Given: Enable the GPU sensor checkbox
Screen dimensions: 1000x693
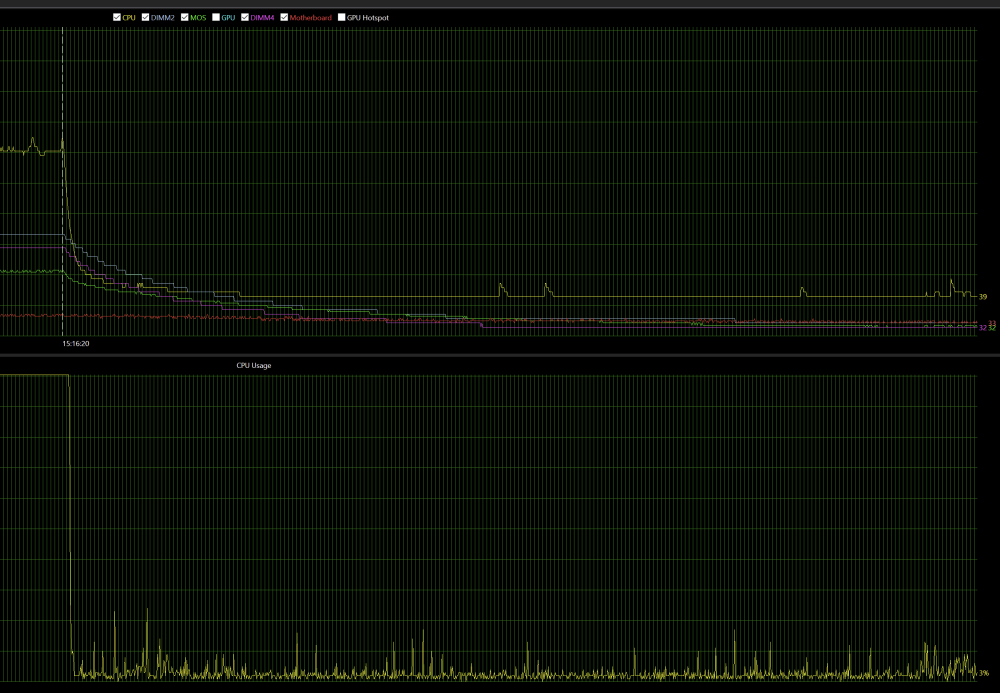Looking at the screenshot, I should [216, 17].
